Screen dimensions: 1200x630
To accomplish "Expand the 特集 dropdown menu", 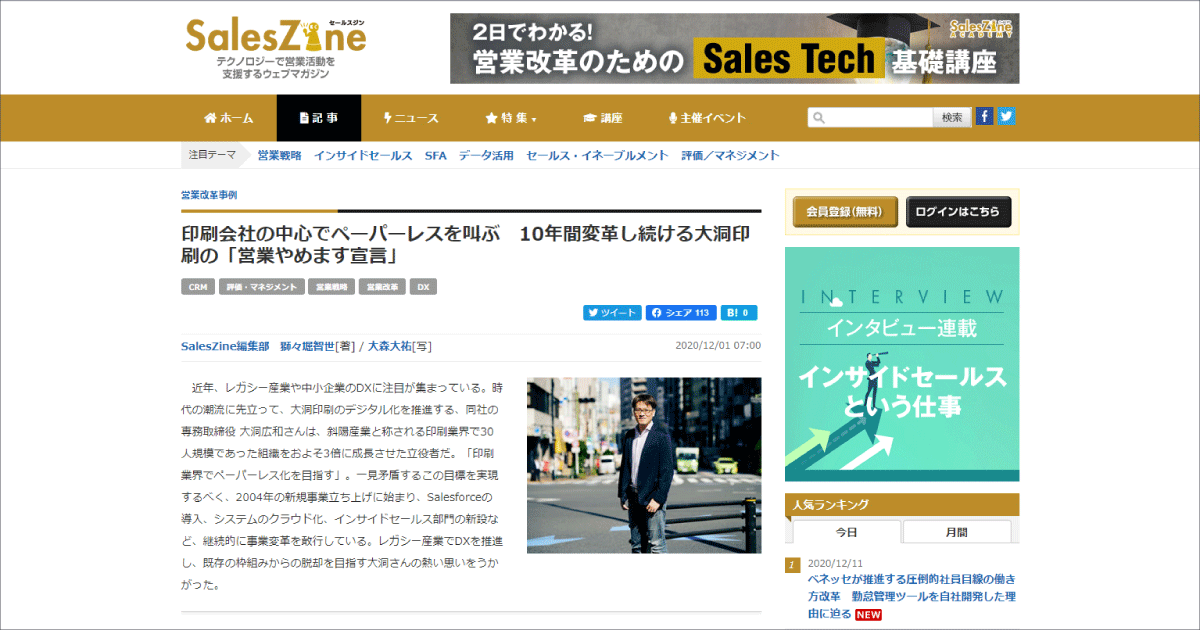I will tap(511, 118).
